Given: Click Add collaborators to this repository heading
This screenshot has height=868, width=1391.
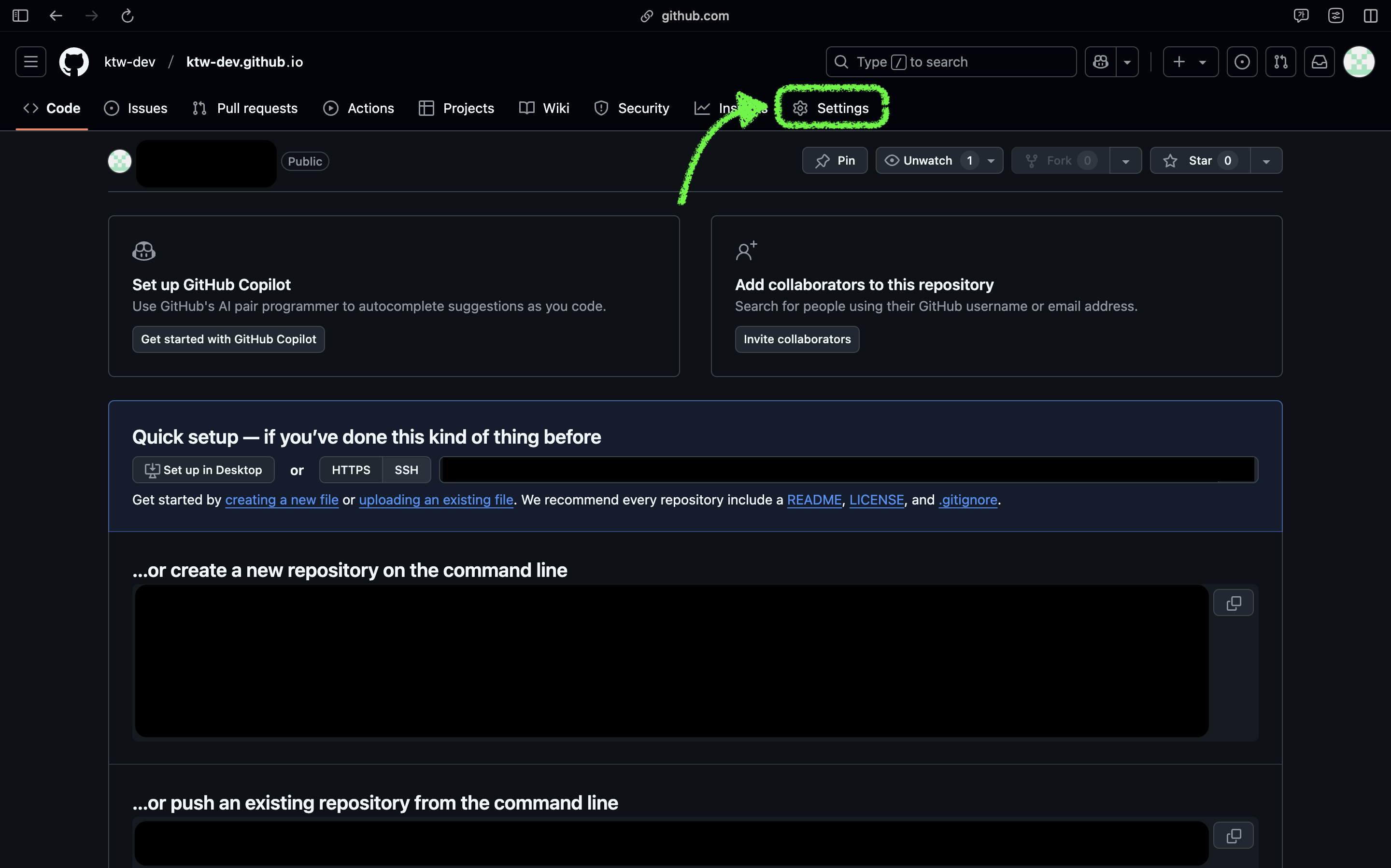Looking at the screenshot, I should point(865,285).
